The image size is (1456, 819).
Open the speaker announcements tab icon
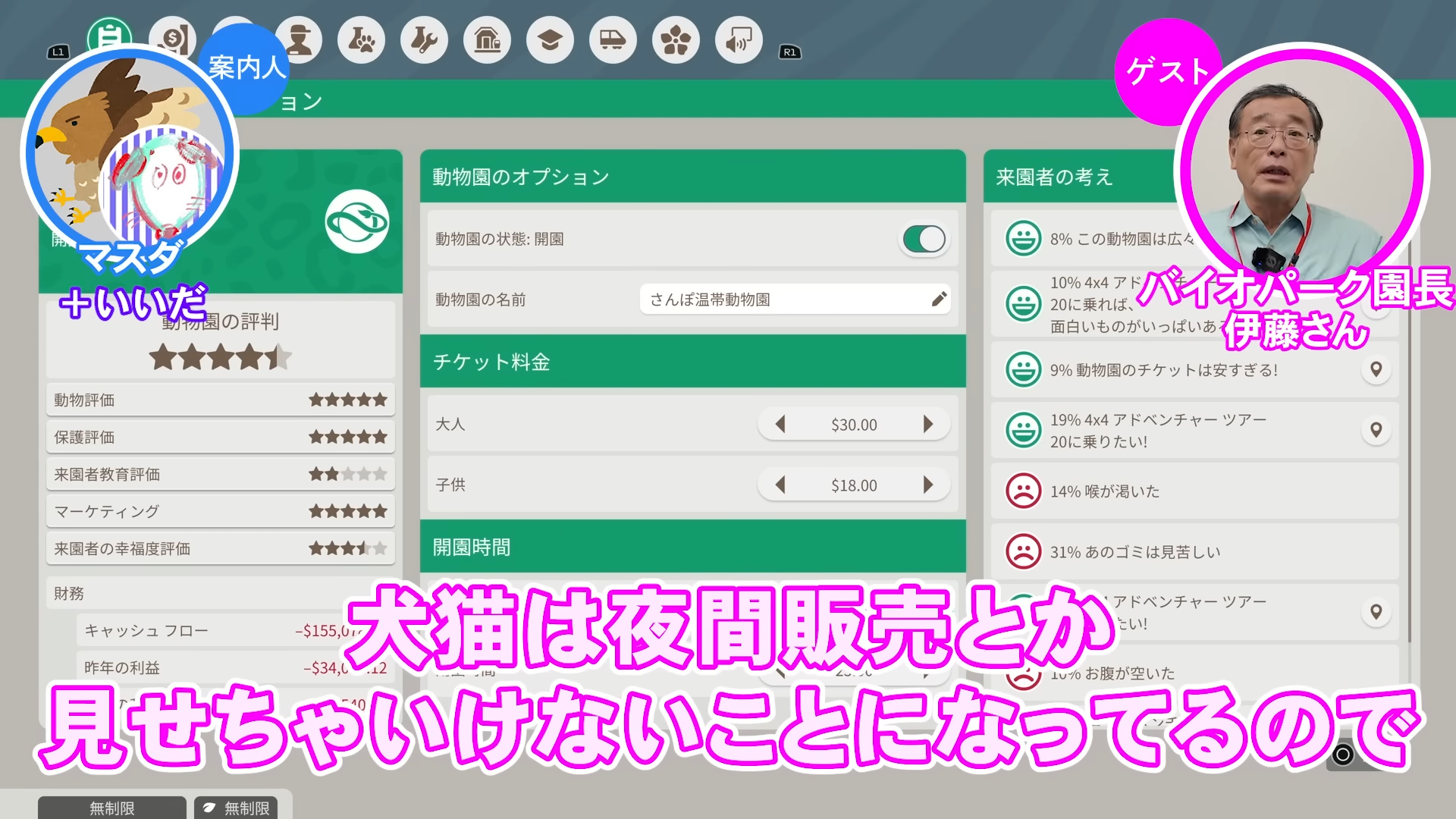(739, 40)
